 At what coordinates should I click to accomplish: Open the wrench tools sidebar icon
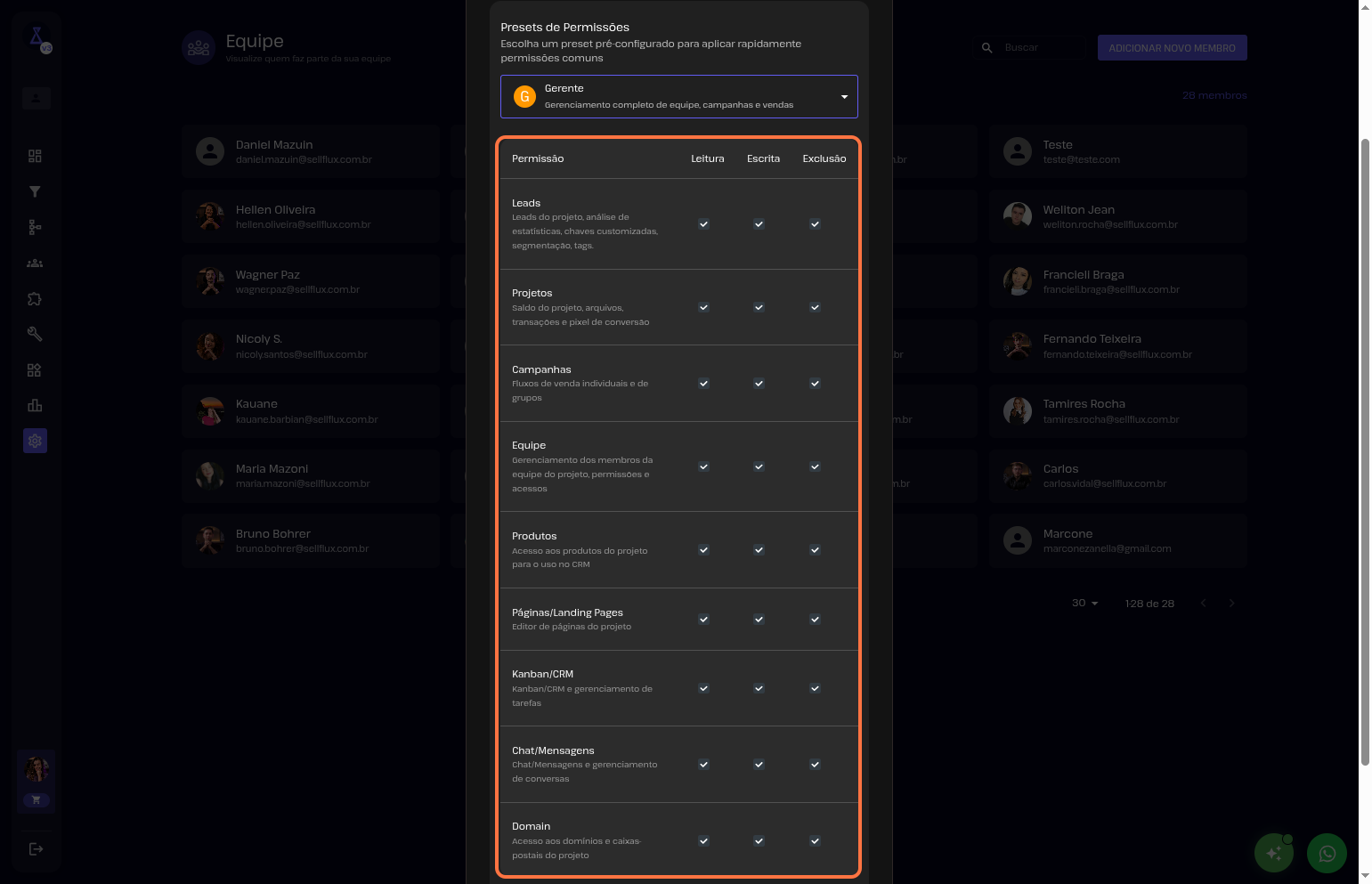coord(35,334)
